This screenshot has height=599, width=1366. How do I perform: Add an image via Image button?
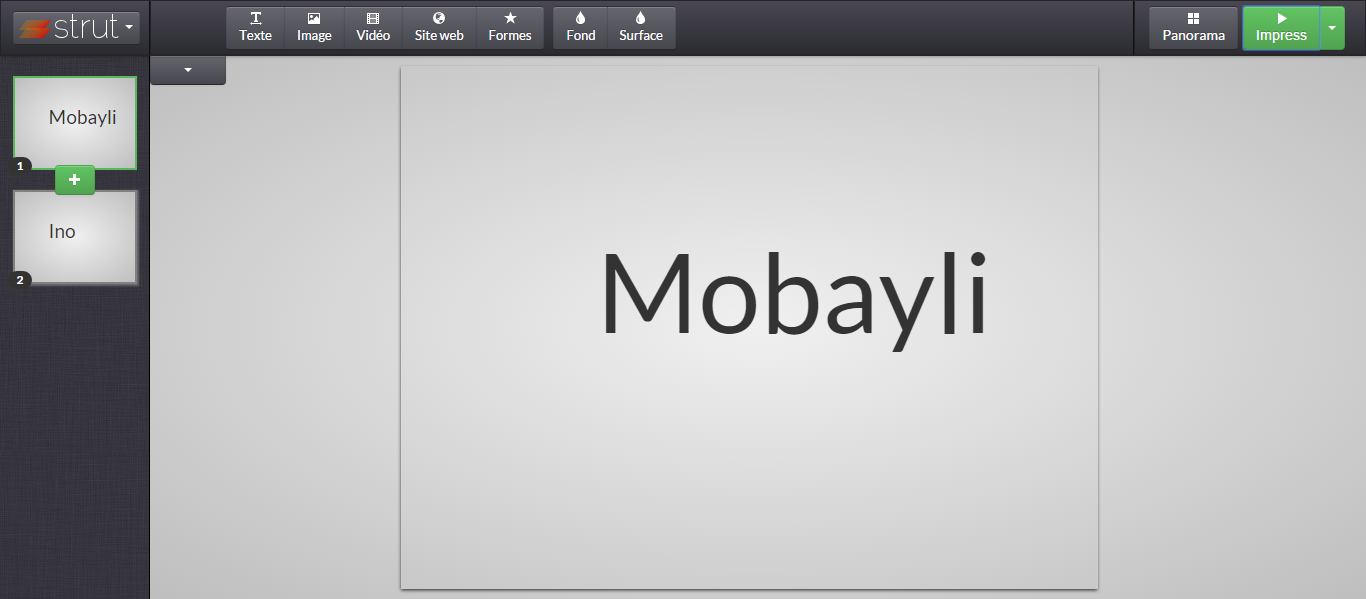coord(314,28)
